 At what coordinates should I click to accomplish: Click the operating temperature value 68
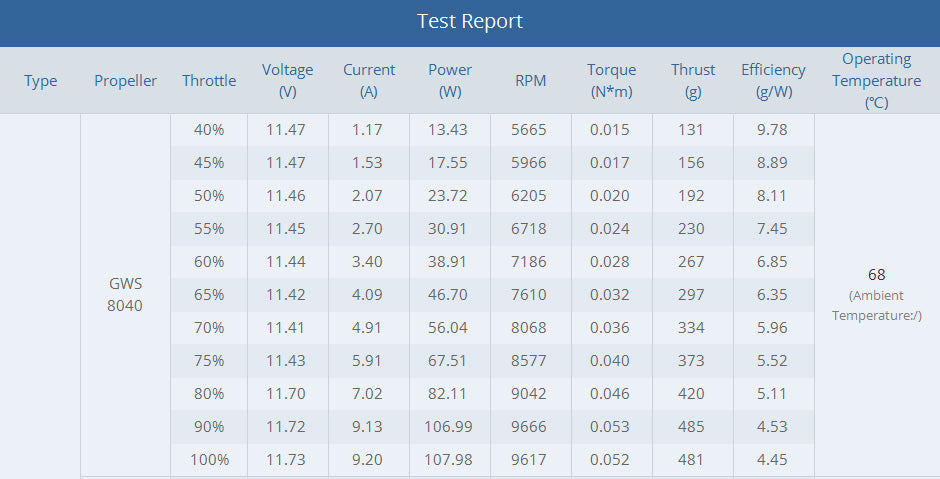(x=876, y=274)
